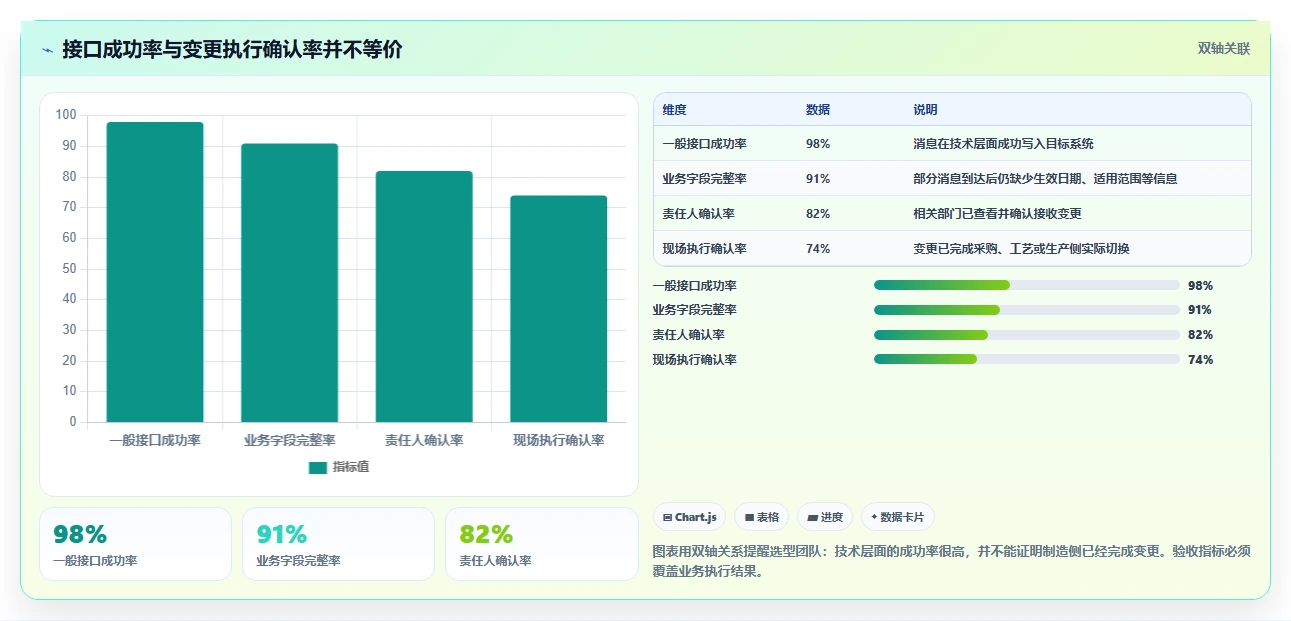Click the 现场执行确认率 bar in the chart

point(558,309)
